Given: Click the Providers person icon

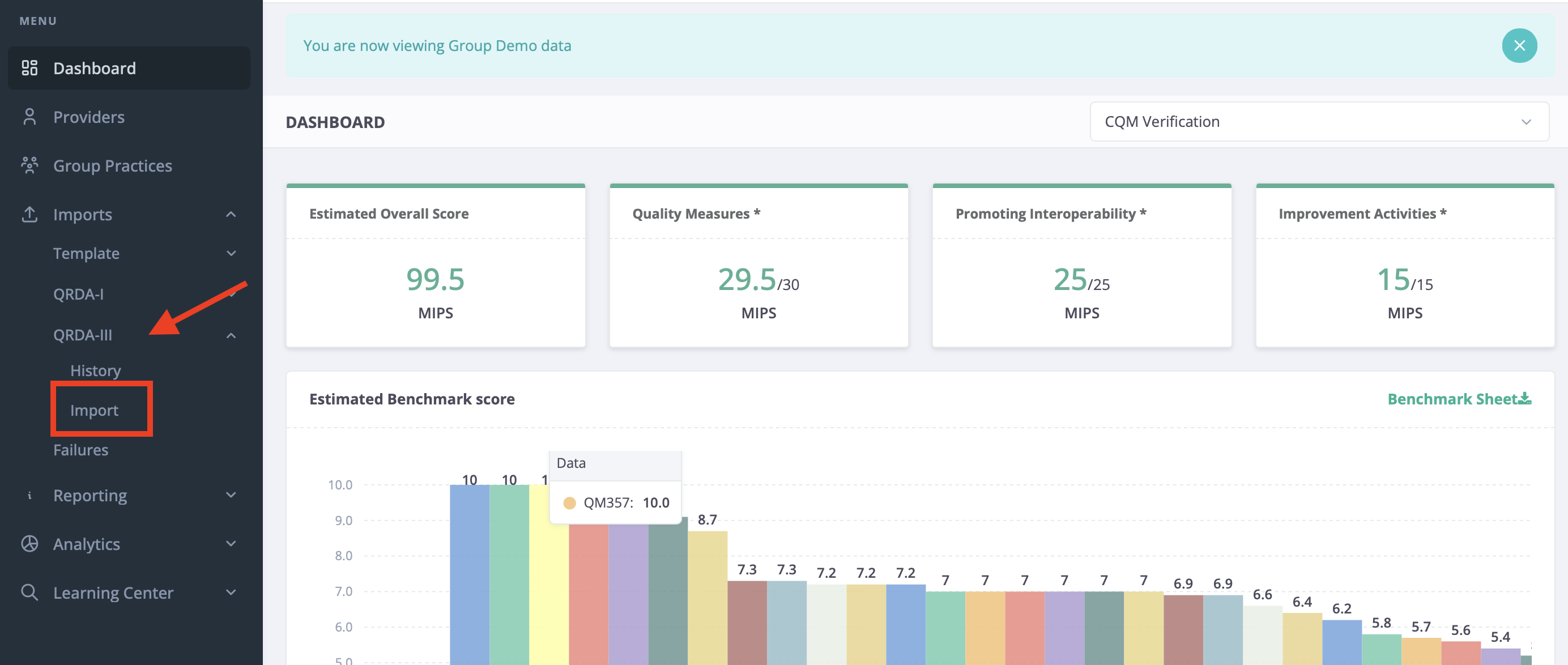Looking at the screenshot, I should [29, 116].
